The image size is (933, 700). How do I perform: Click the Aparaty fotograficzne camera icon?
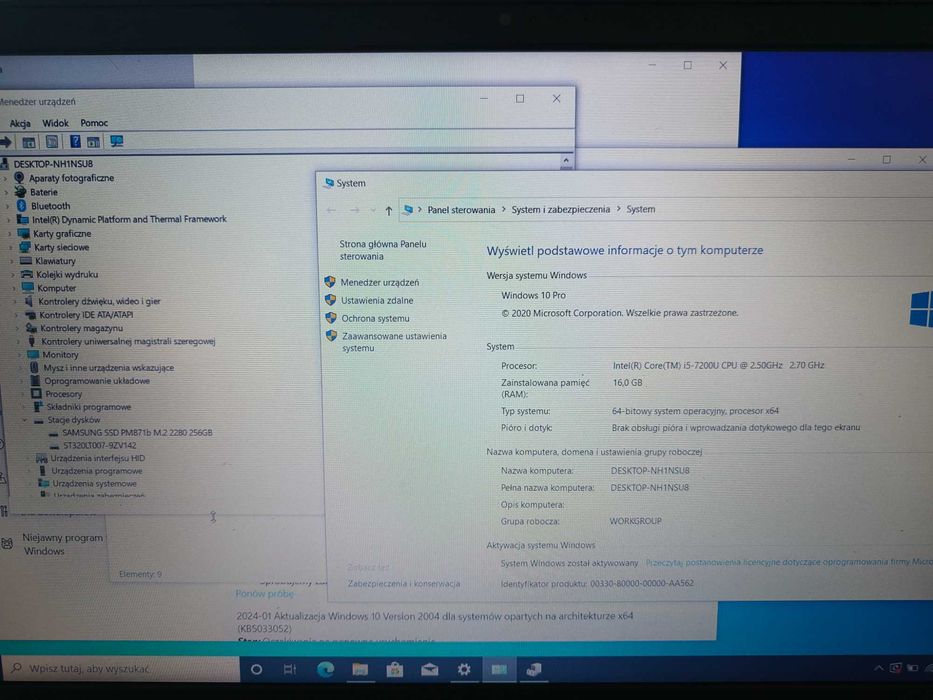pyautogui.click(x=20, y=177)
